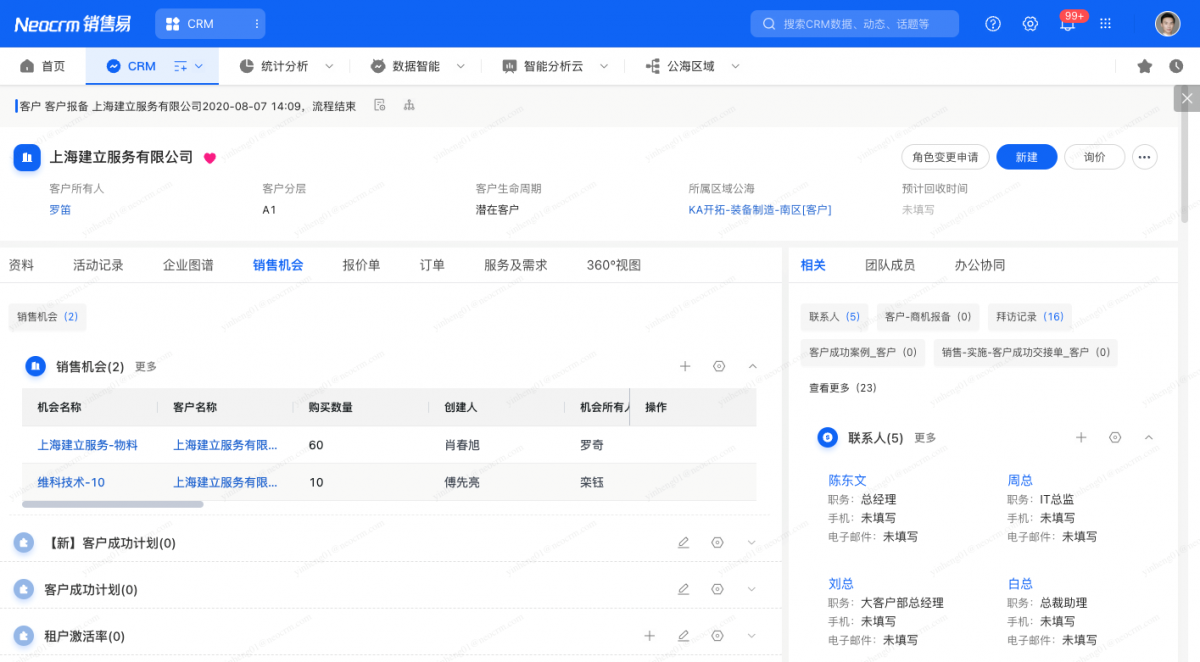
Task: Switch to the 报价单 tab
Action: tap(362, 264)
